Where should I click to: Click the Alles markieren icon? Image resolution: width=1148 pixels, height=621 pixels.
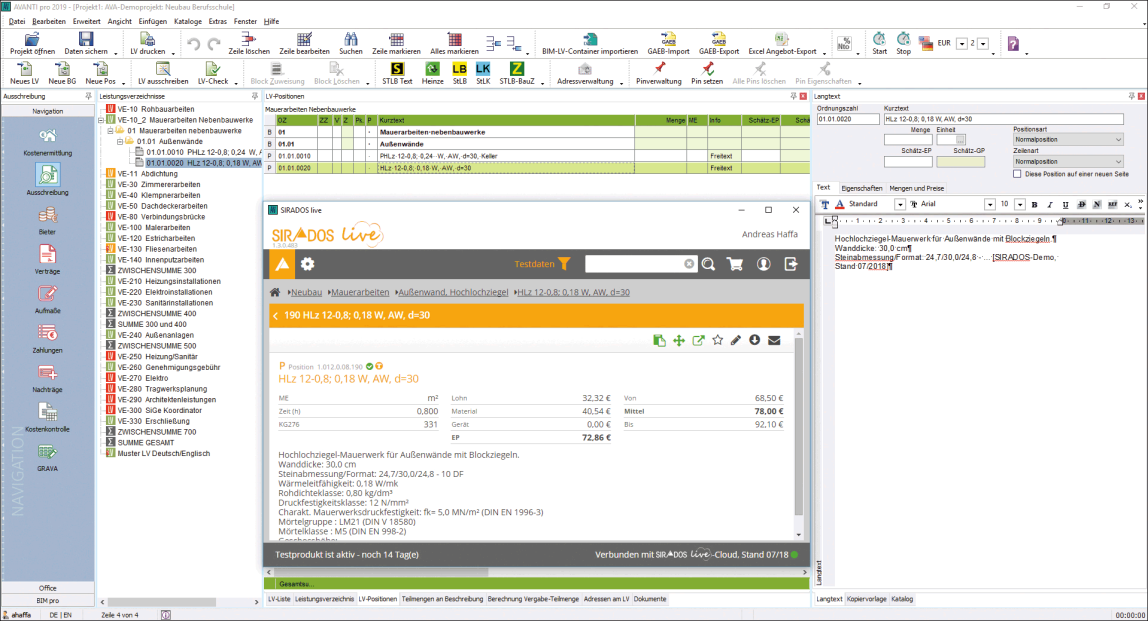[x=455, y=40]
